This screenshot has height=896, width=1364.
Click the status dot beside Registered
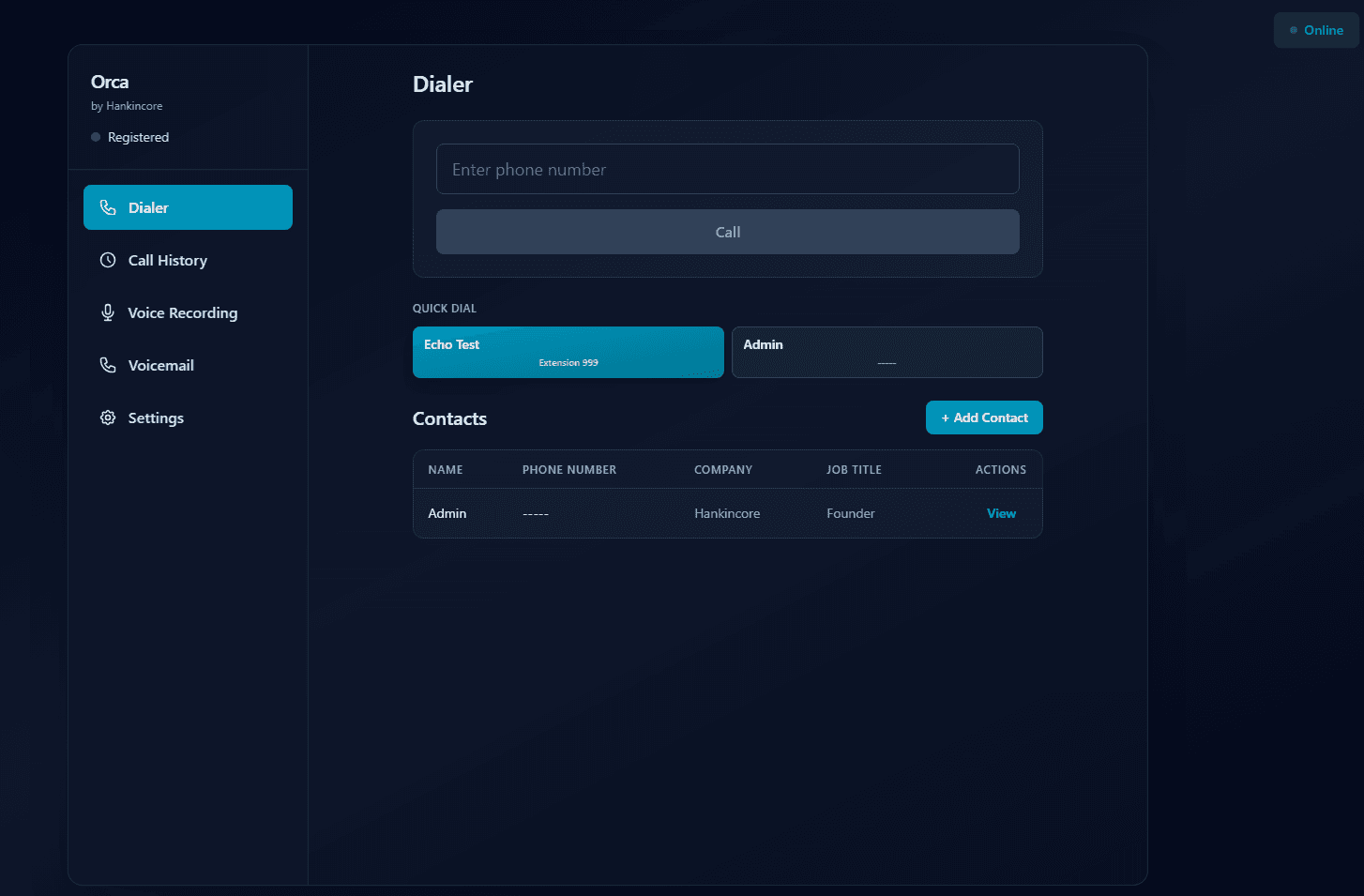pyautogui.click(x=95, y=137)
